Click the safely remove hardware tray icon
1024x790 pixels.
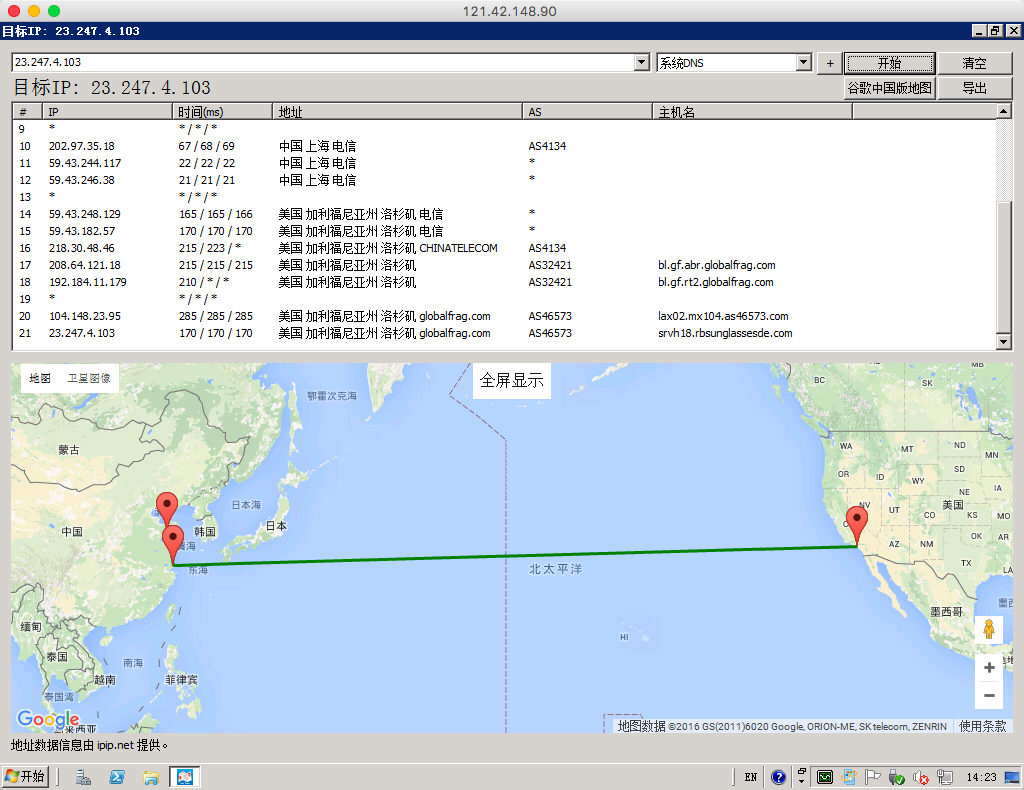point(896,777)
